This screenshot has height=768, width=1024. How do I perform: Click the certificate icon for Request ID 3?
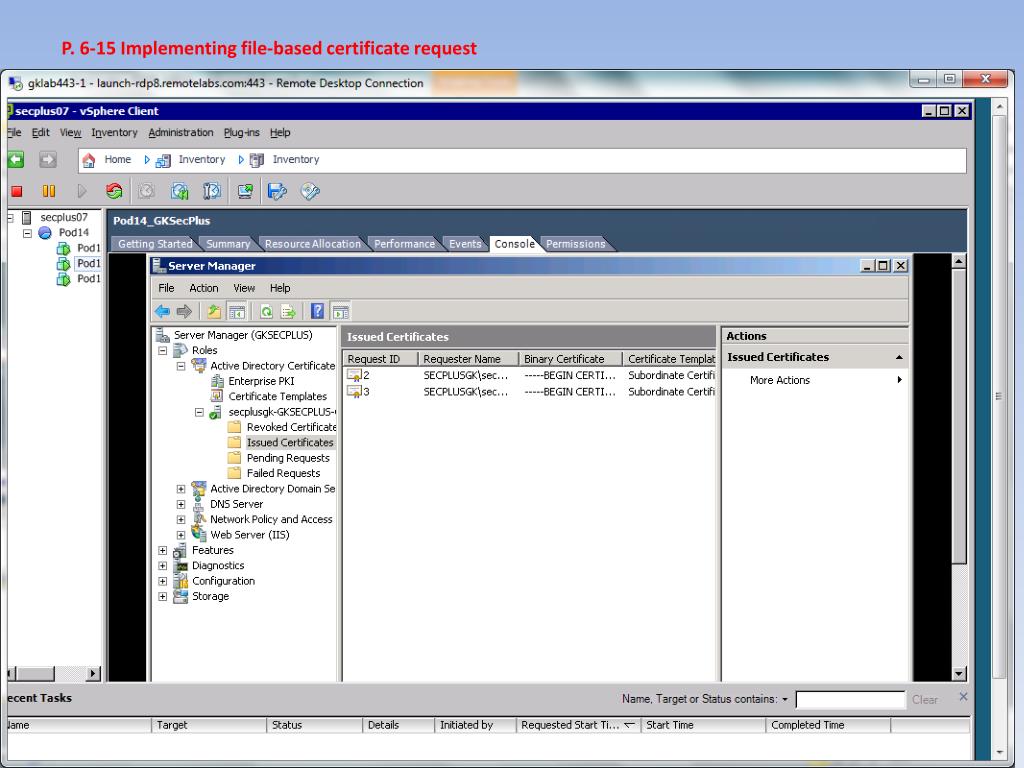354,392
